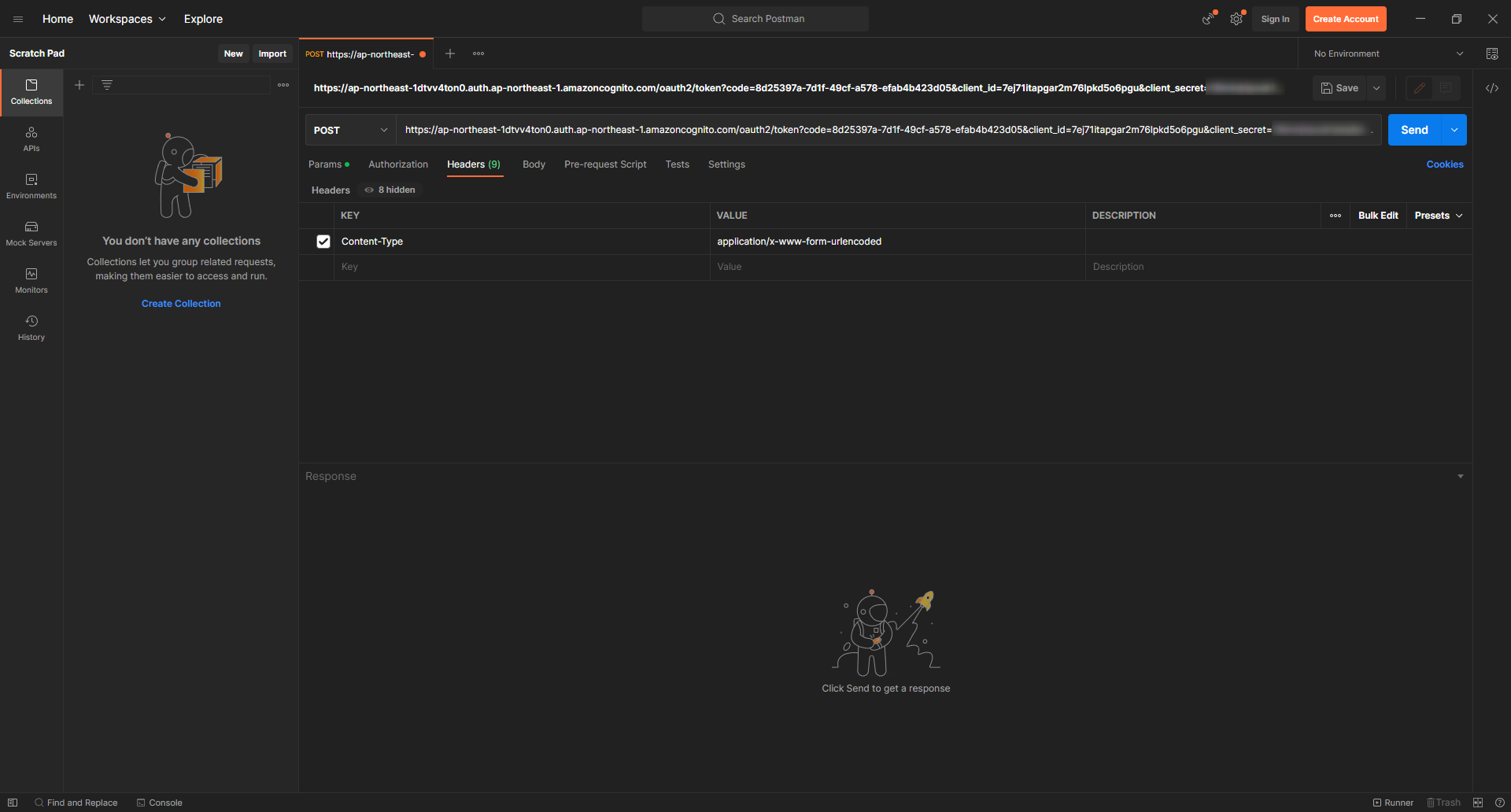Switch to Pre-request Script tab

coord(605,164)
